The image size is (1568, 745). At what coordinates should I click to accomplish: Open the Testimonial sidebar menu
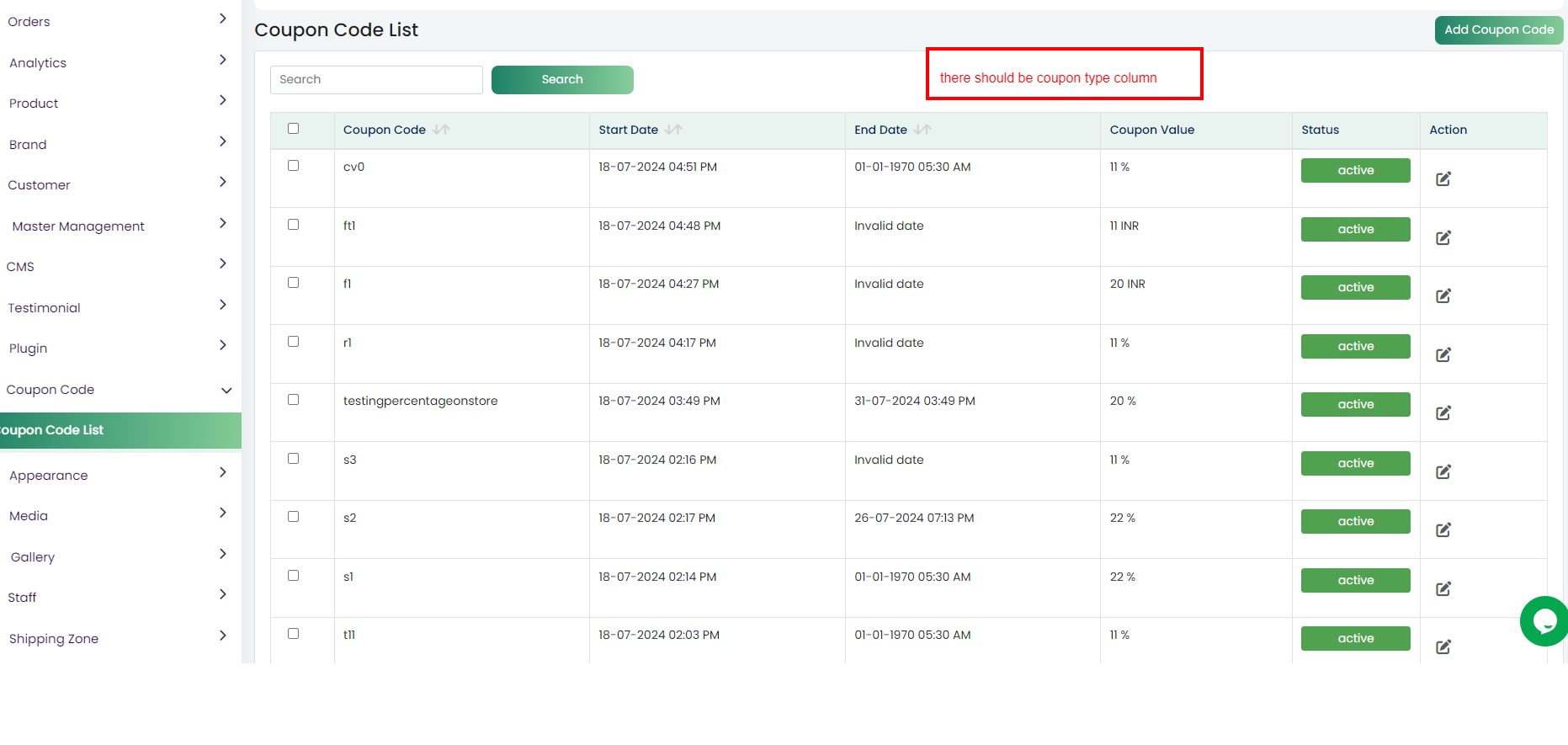pos(45,308)
